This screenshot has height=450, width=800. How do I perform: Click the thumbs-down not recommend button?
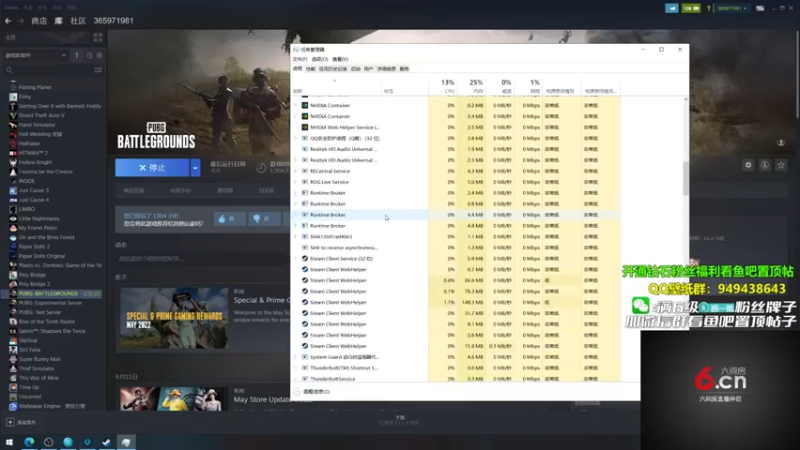[264, 219]
